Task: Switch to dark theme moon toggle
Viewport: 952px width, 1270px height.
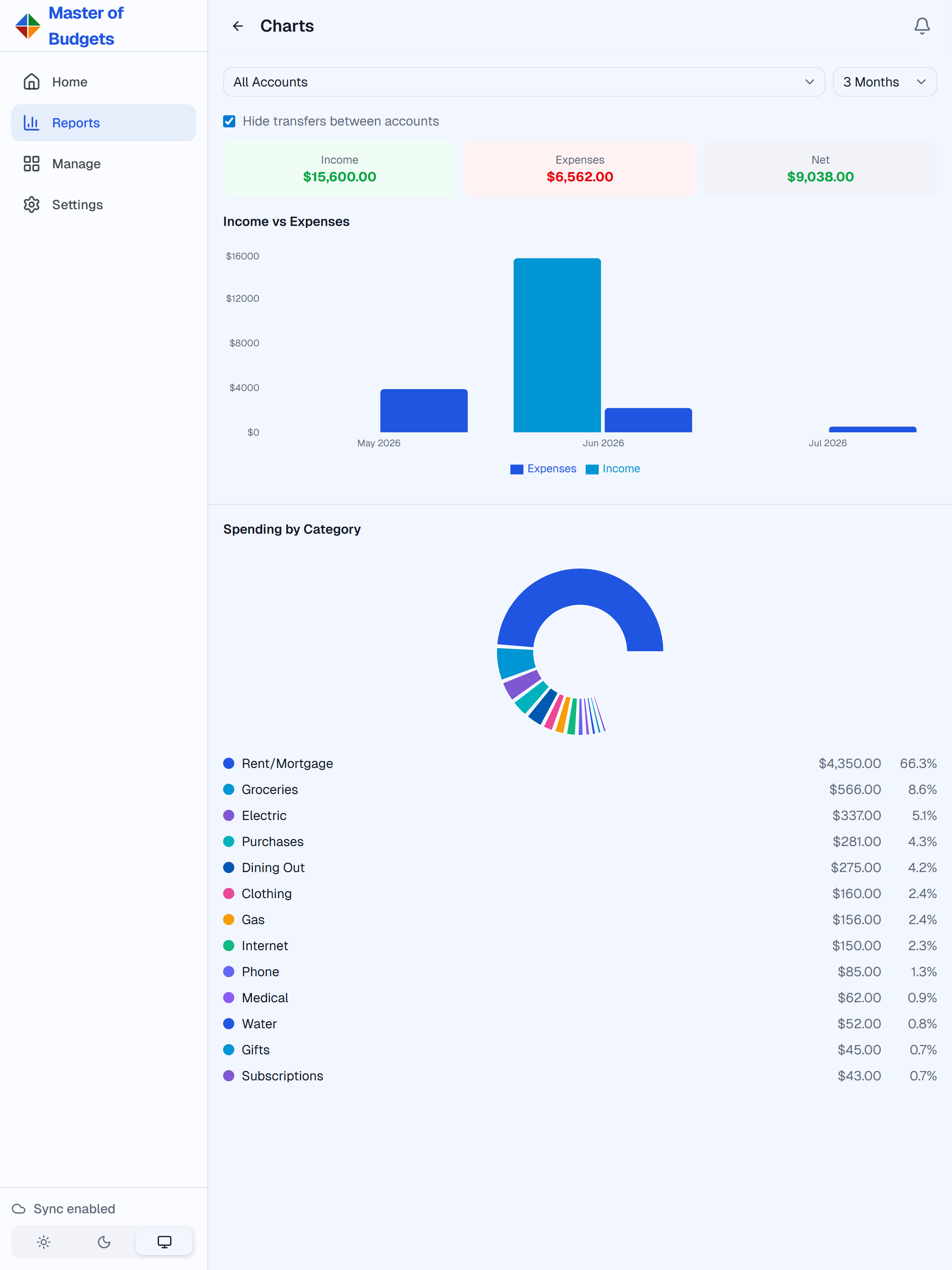Action: (104, 1242)
